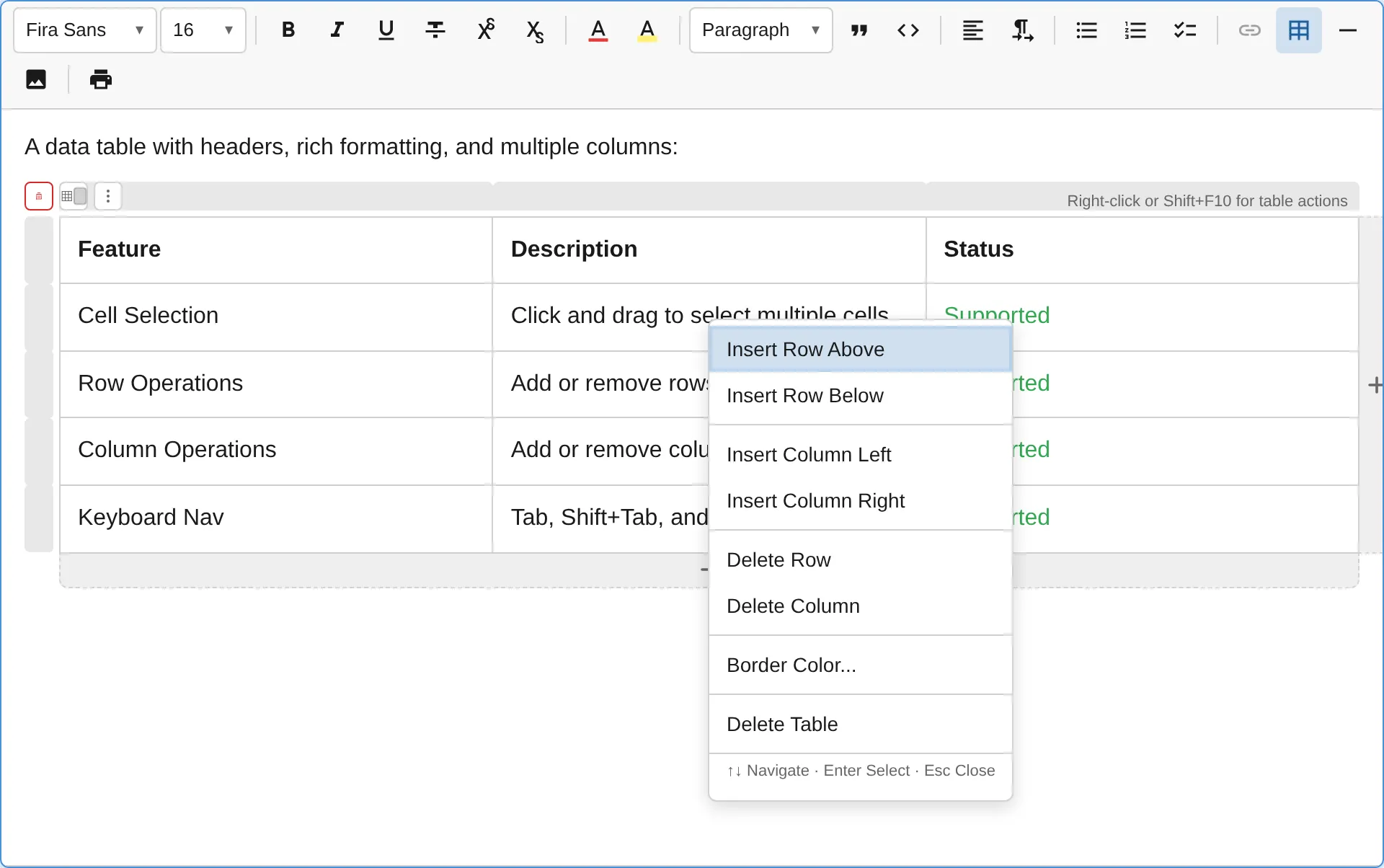Toggle underline formatting
Screen dimensions: 1384x868
pyautogui.click(x=386, y=30)
